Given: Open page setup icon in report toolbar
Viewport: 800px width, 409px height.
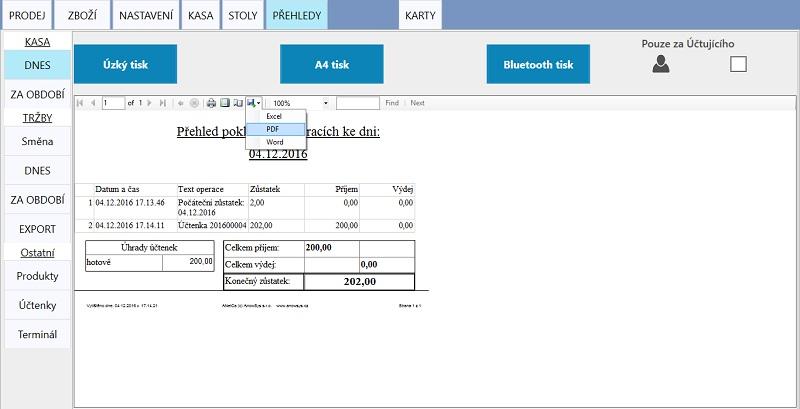Looking at the screenshot, I should click(x=238, y=103).
